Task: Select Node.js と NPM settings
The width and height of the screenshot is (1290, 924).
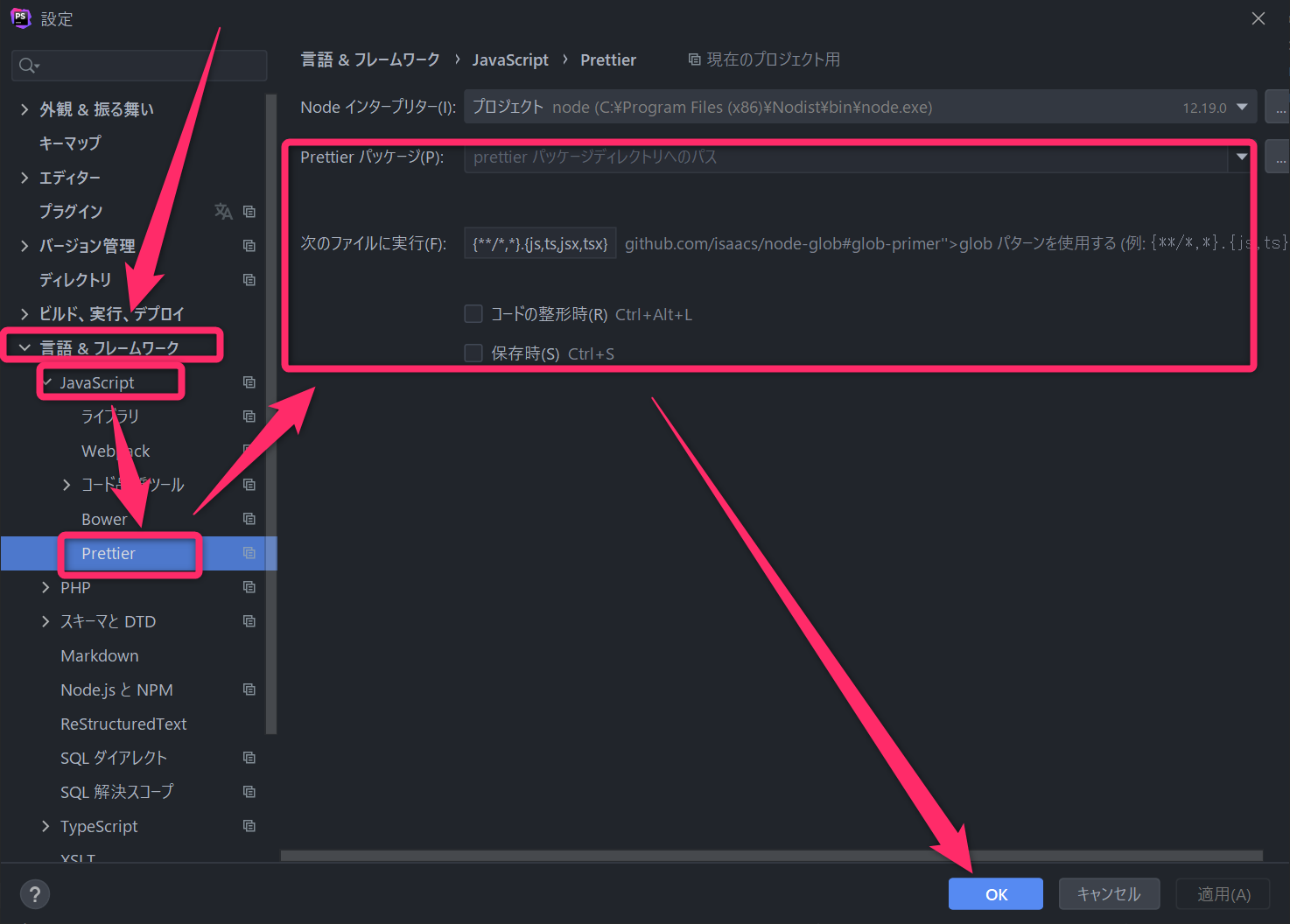Action: pyautogui.click(x=116, y=689)
